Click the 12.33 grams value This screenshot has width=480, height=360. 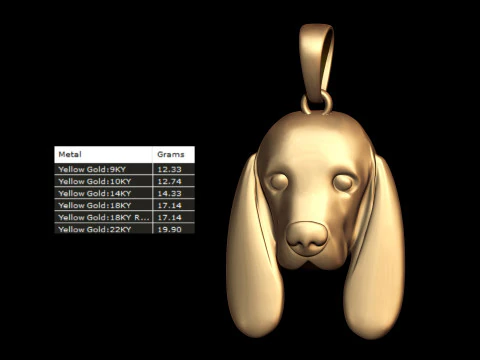[x=169, y=169]
